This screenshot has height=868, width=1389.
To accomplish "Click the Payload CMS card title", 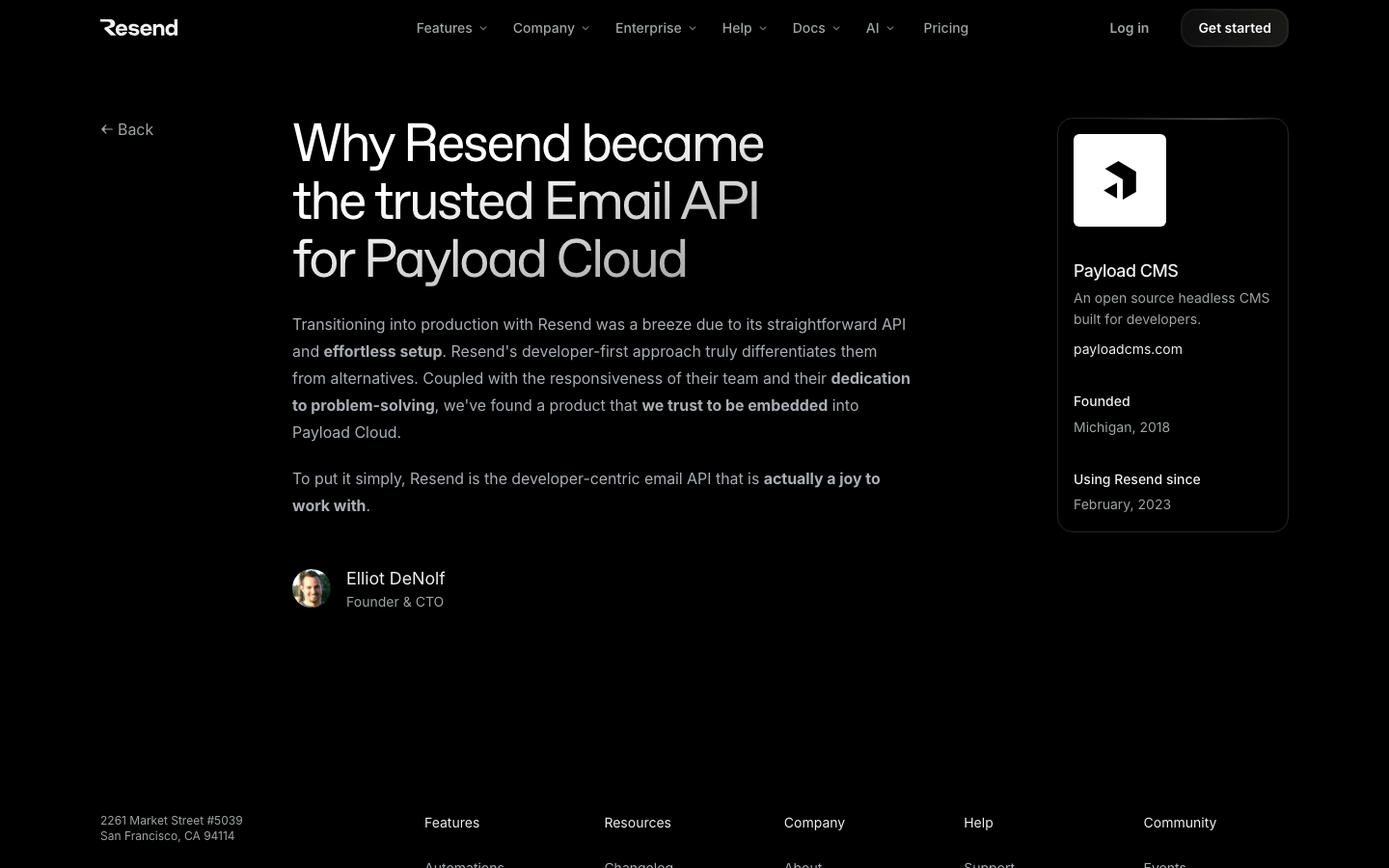I will (x=1126, y=271).
